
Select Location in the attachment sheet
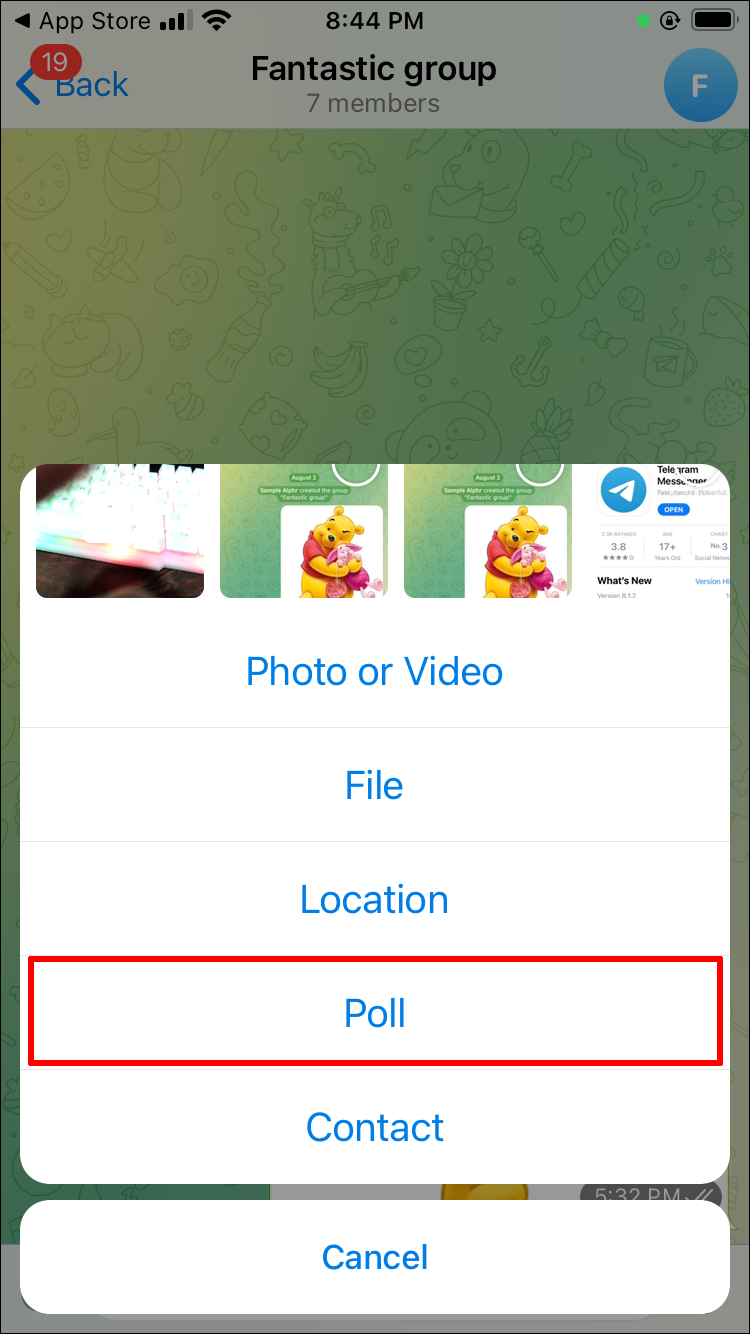click(375, 899)
